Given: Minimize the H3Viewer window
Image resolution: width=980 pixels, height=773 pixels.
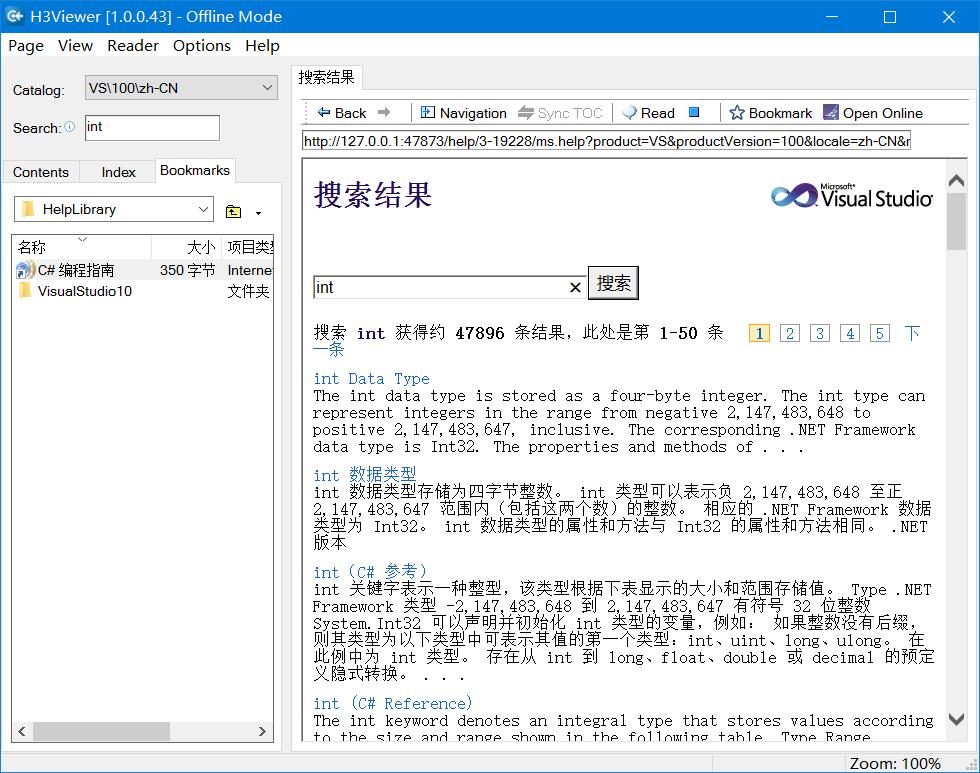Looking at the screenshot, I should [831, 17].
